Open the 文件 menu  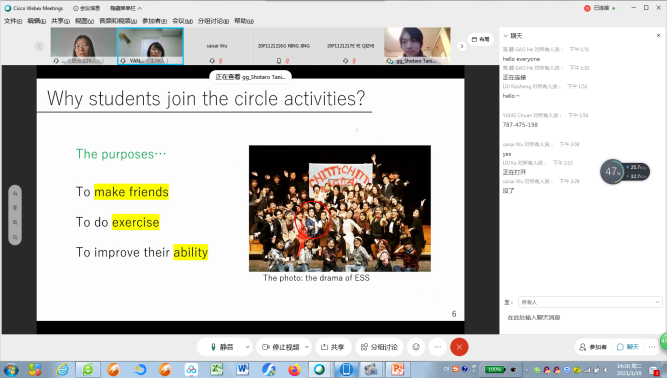(x=13, y=21)
